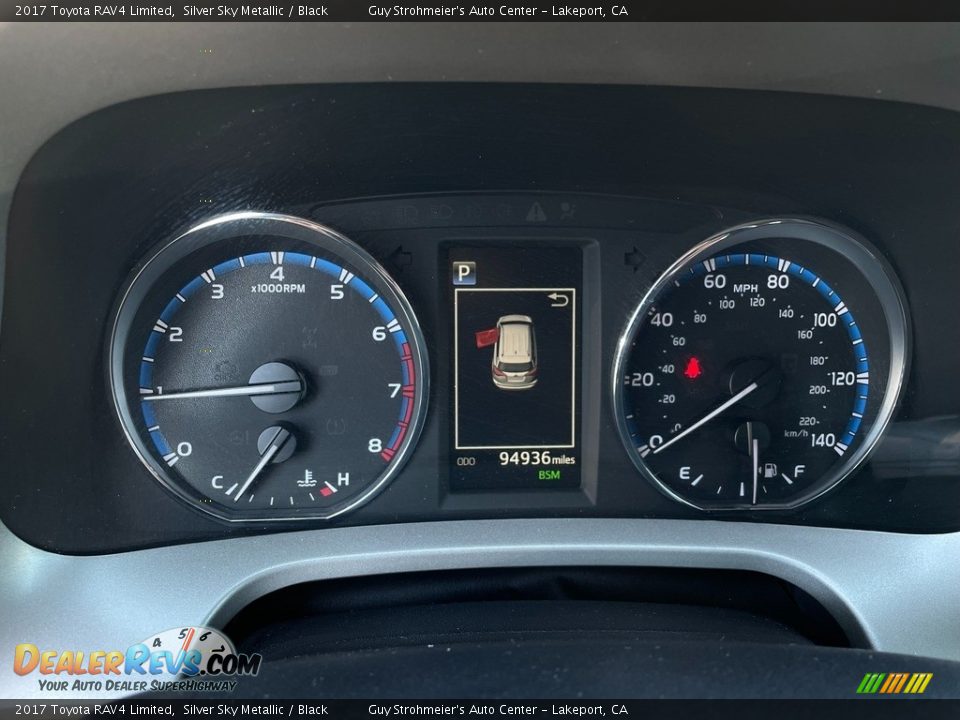Click '2017 Toyota RAV4 Limited' in top caption
Screen dimensions: 960x720
pyautogui.click(x=94, y=10)
